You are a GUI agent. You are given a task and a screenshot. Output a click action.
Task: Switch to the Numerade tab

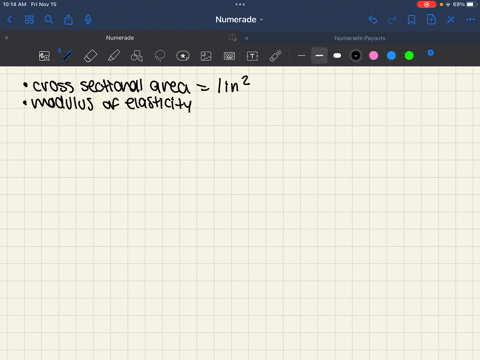click(x=120, y=38)
